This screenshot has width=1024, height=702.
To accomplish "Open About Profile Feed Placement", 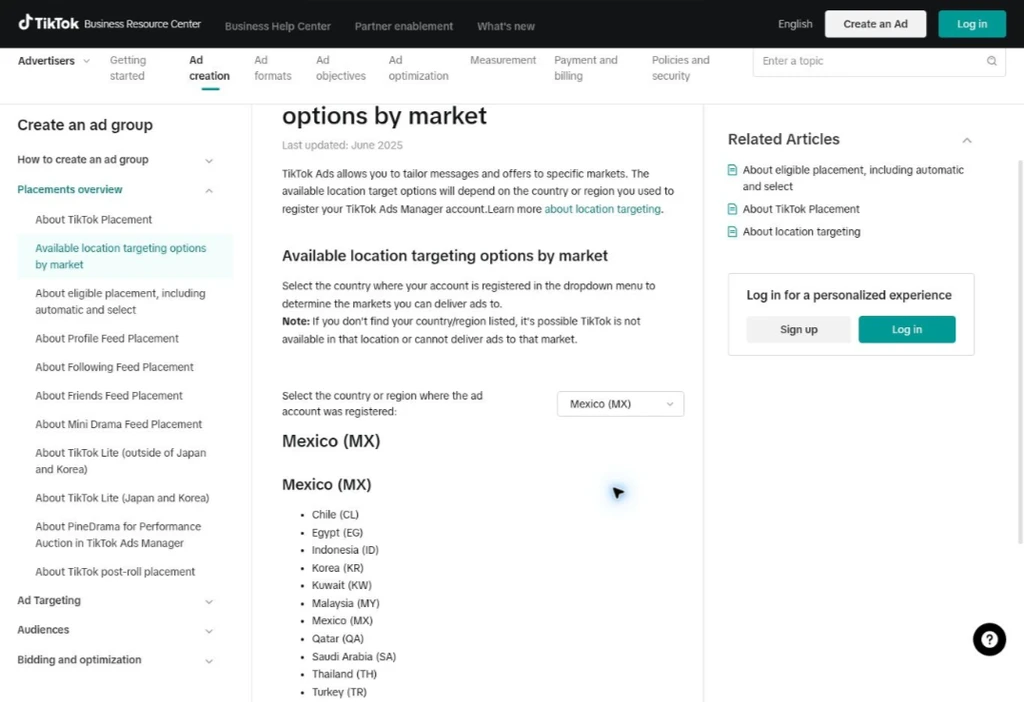I will [x=106, y=338].
